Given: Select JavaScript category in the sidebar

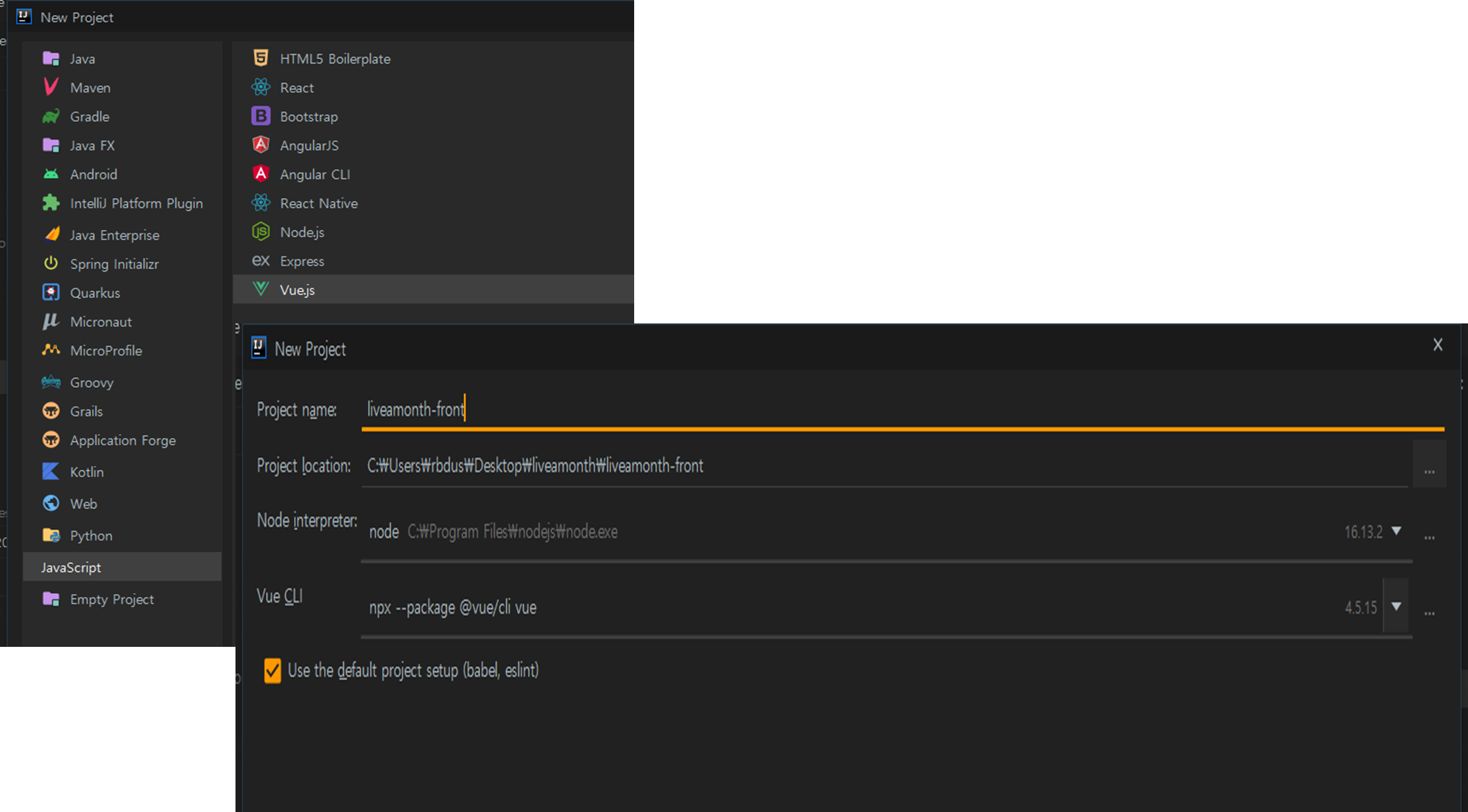Looking at the screenshot, I should tap(123, 567).
